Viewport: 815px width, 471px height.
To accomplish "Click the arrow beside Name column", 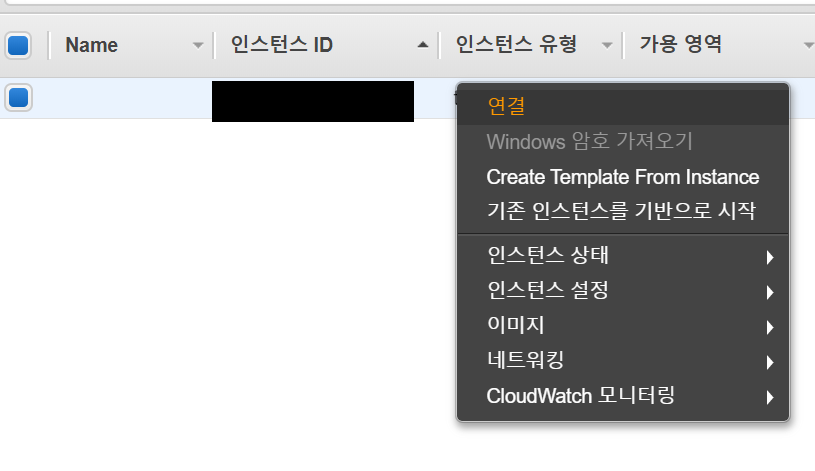I will [197, 45].
